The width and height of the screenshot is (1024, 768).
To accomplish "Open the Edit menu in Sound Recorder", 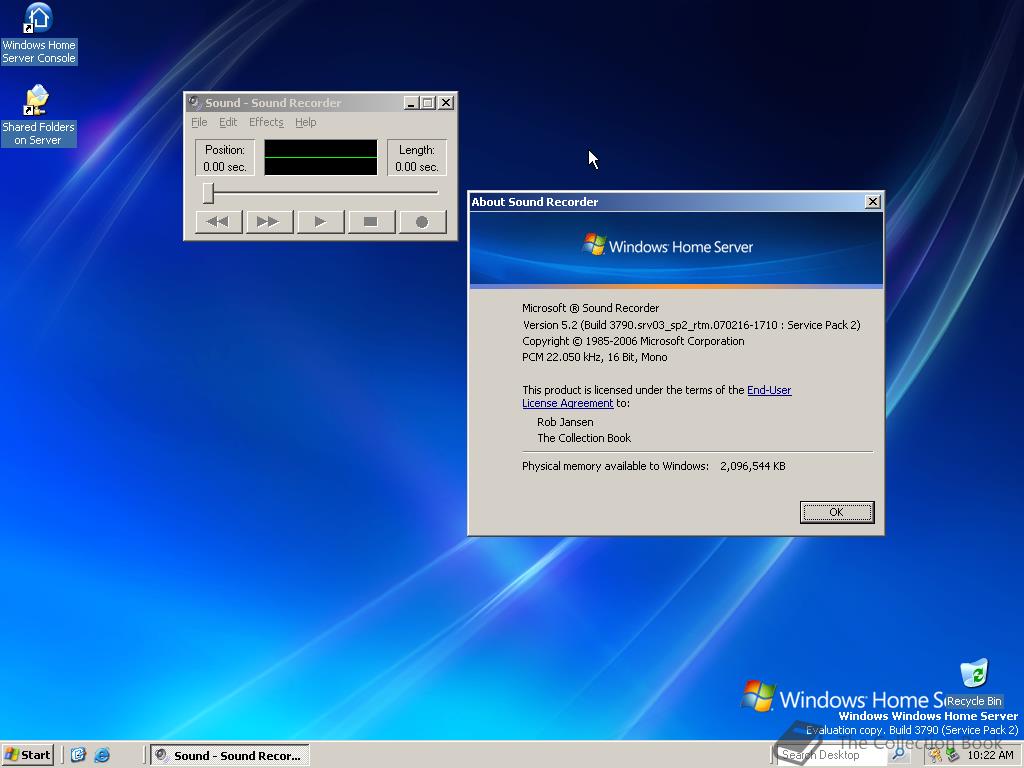I will point(228,122).
